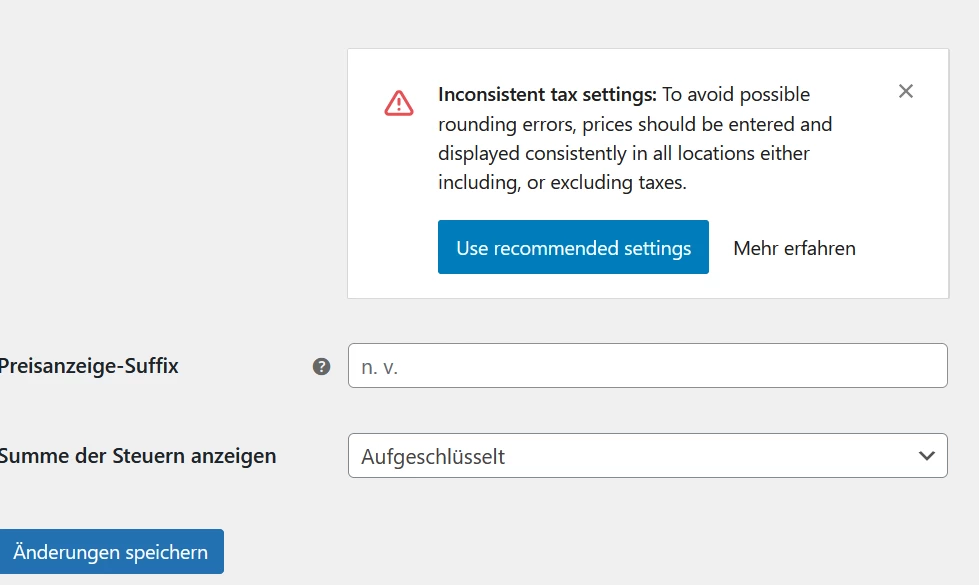Open the Summe der Steuern anzeigen dropdown
The image size is (979, 585).
(647, 456)
